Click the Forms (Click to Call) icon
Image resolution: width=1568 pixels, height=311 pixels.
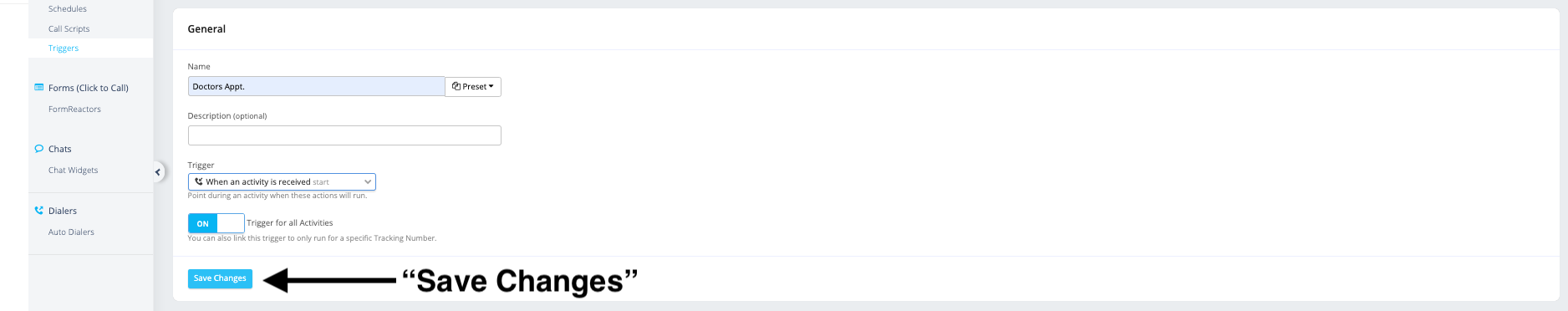[x=38, y=87]
